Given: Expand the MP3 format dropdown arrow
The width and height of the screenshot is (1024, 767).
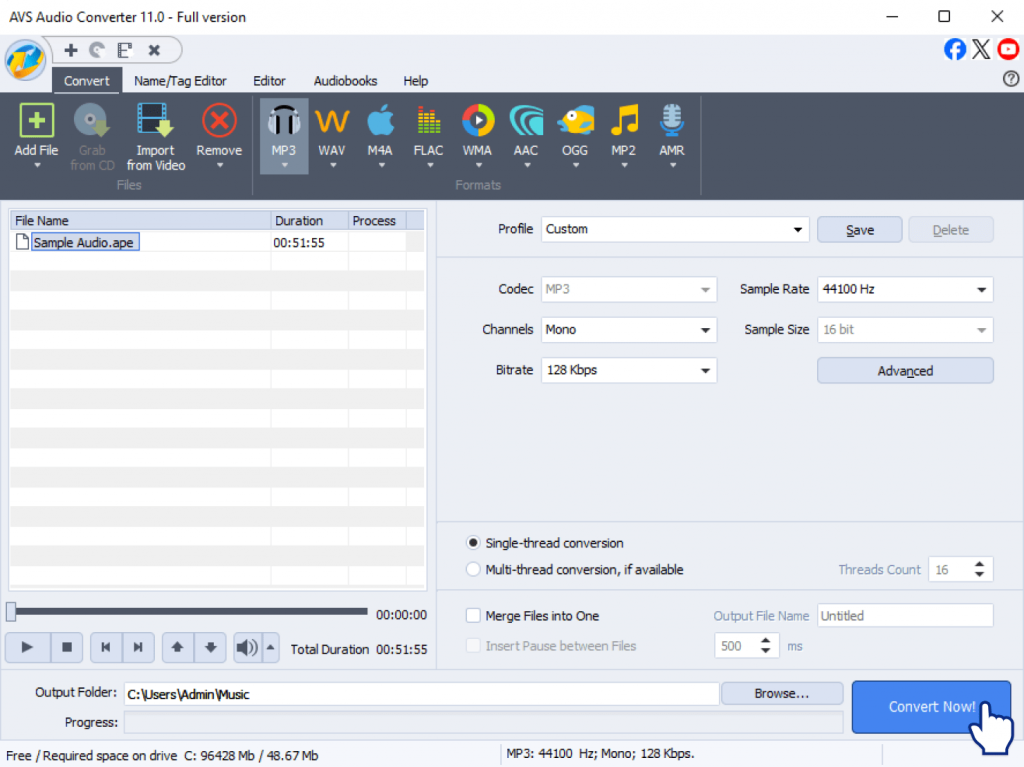Looking at the screenshot, I should point(284,166).
